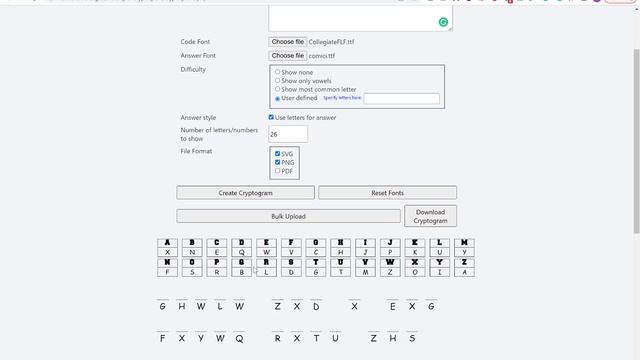Click the bold 'P' key cell

[217, 262]
